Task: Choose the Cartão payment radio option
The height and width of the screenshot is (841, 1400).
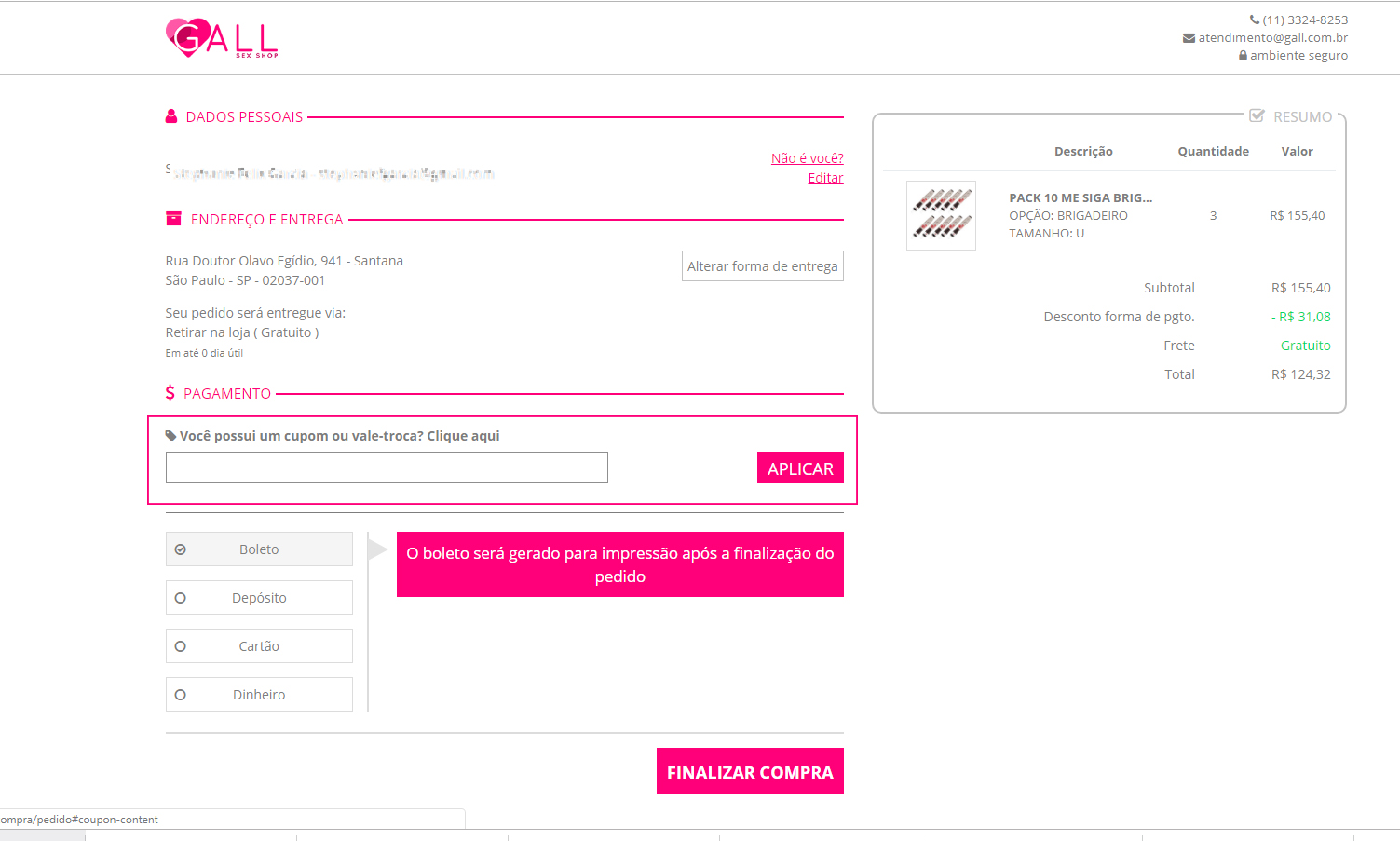Action: 181,646
